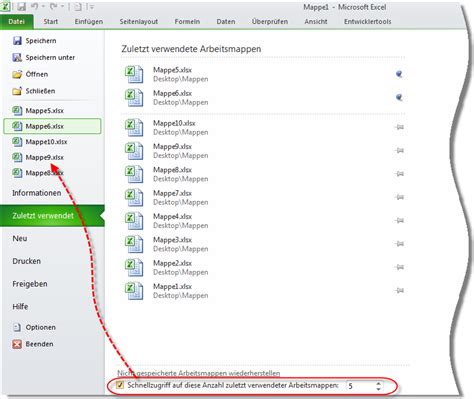The image size is (474, 399).
Task: Choose Speichern unter
Action: [x=44, y=57]
